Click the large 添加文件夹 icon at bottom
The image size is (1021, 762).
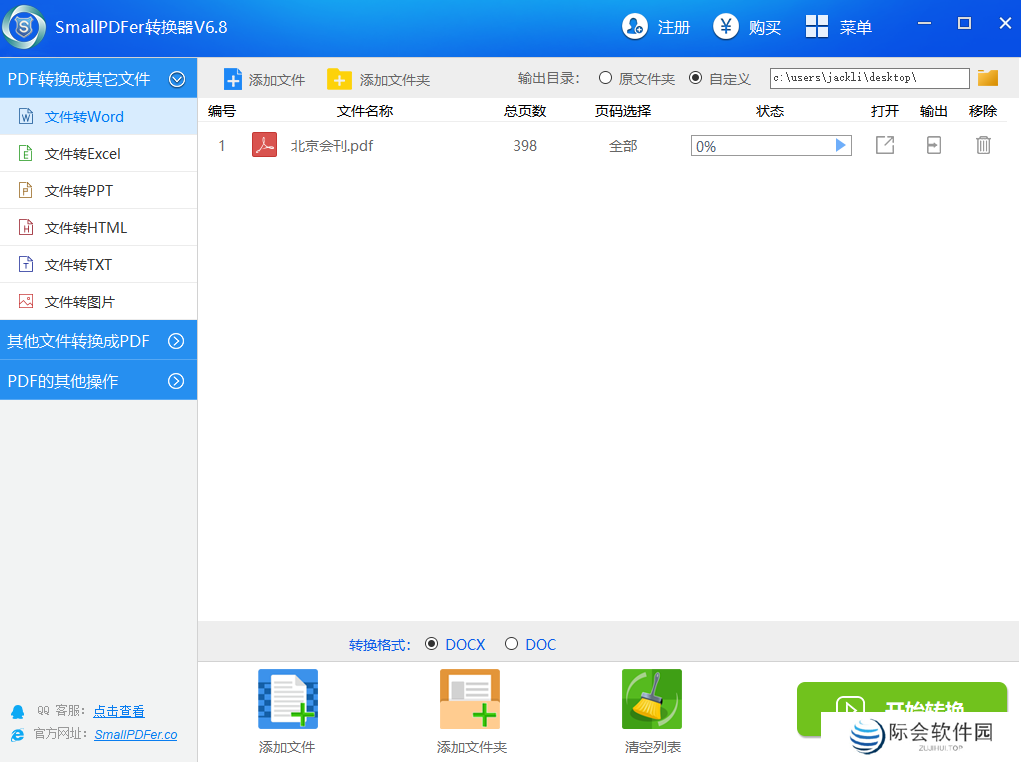coord(470,699)
